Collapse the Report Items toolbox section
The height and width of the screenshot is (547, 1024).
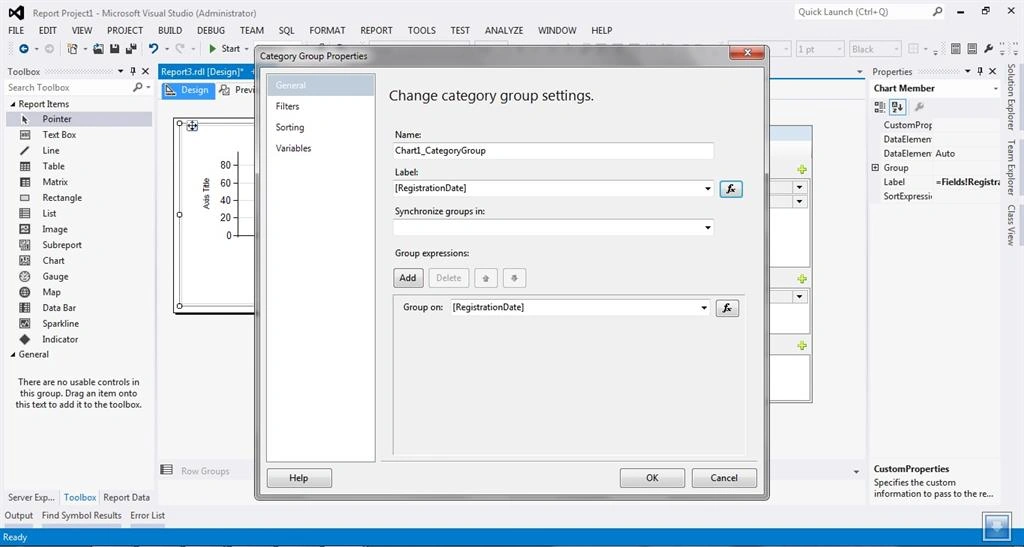[13, 104]
